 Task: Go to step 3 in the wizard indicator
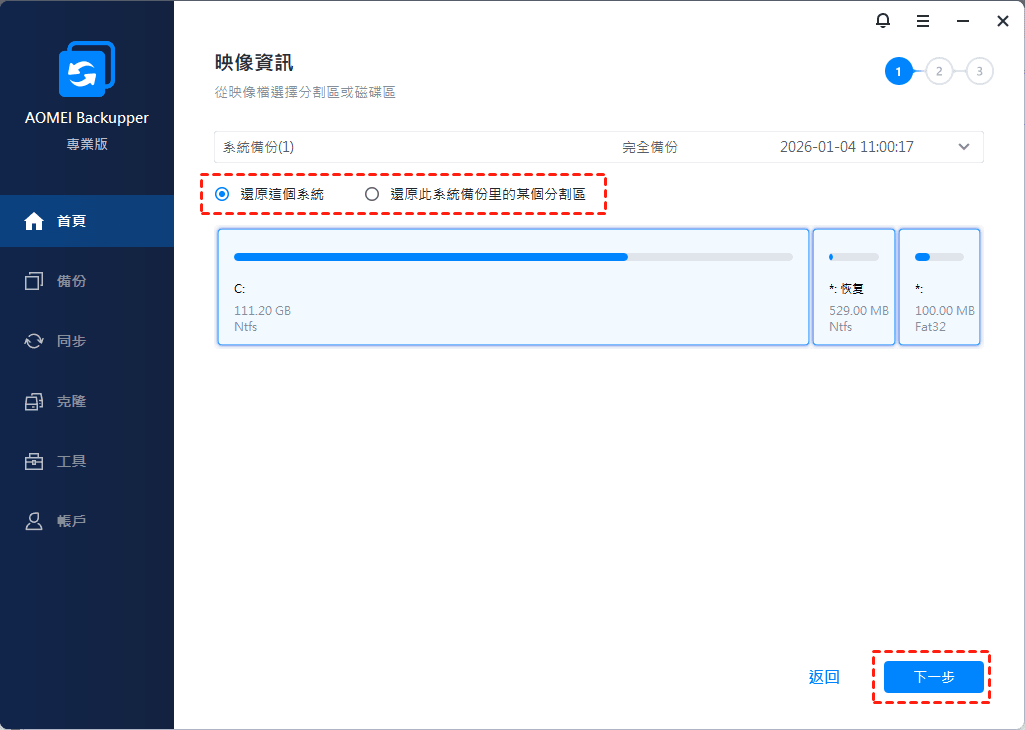pos(980,71)
